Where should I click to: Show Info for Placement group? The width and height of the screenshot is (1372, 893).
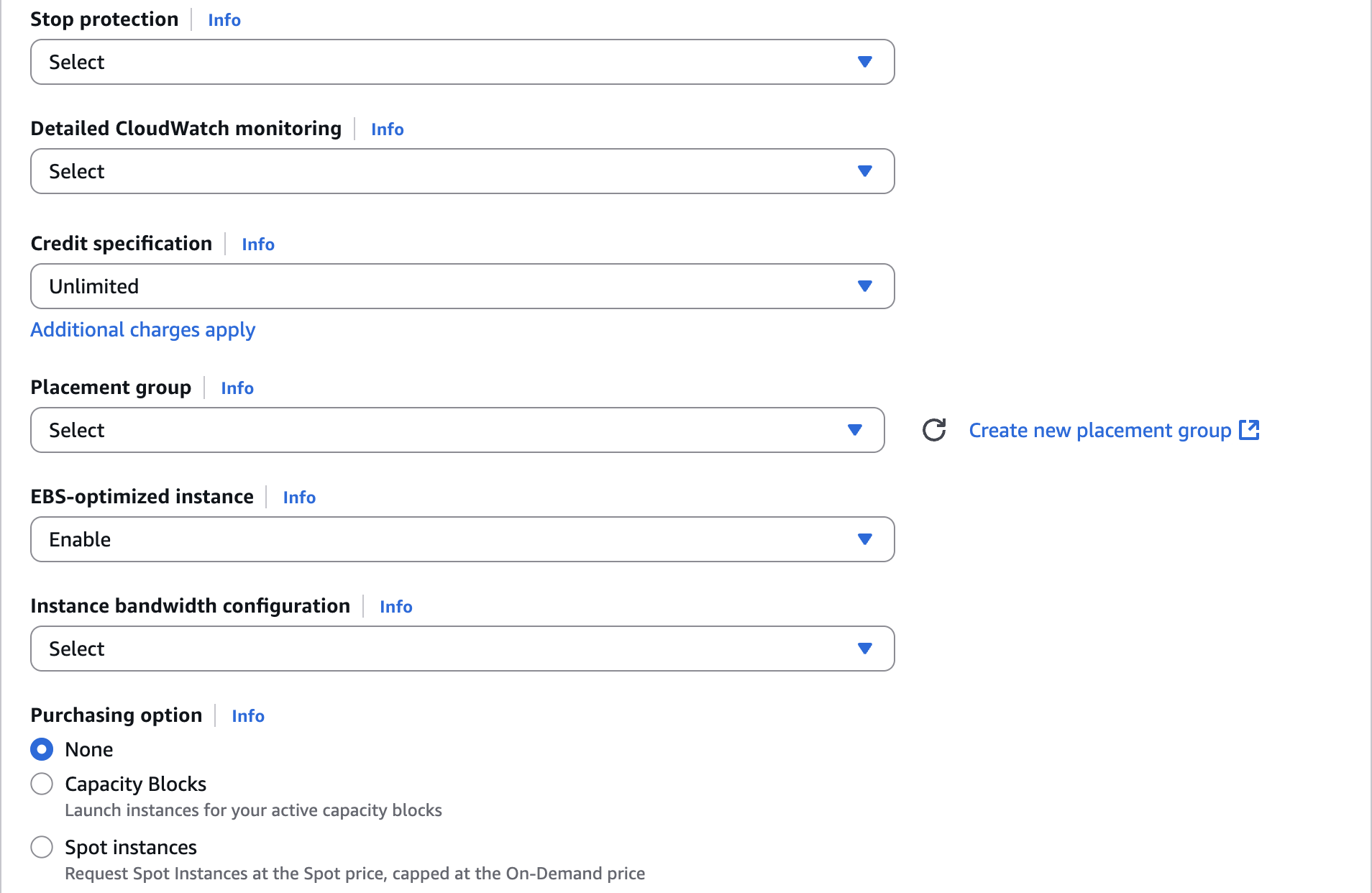237,388
